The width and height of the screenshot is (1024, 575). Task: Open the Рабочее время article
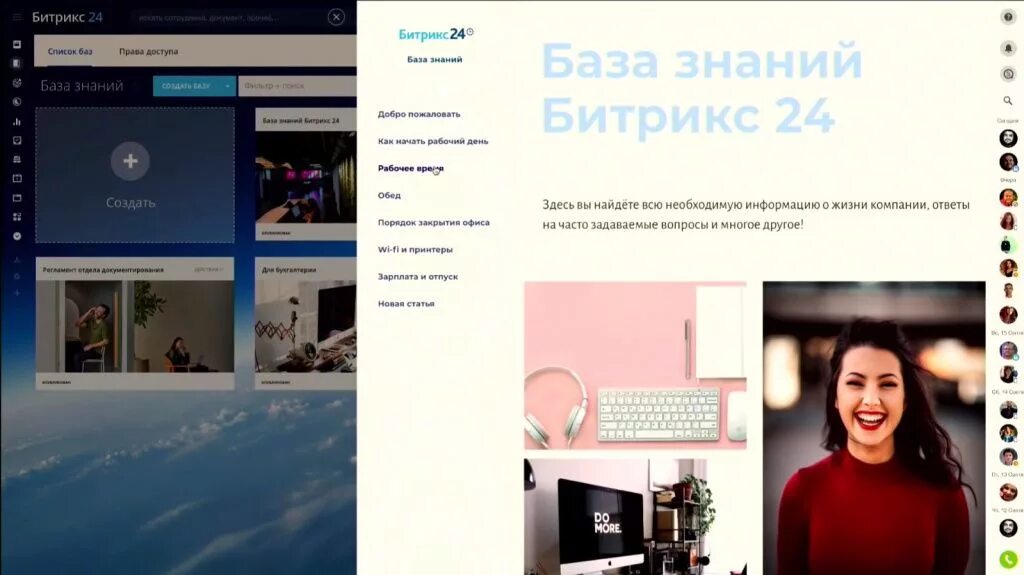tap(411, 168)
